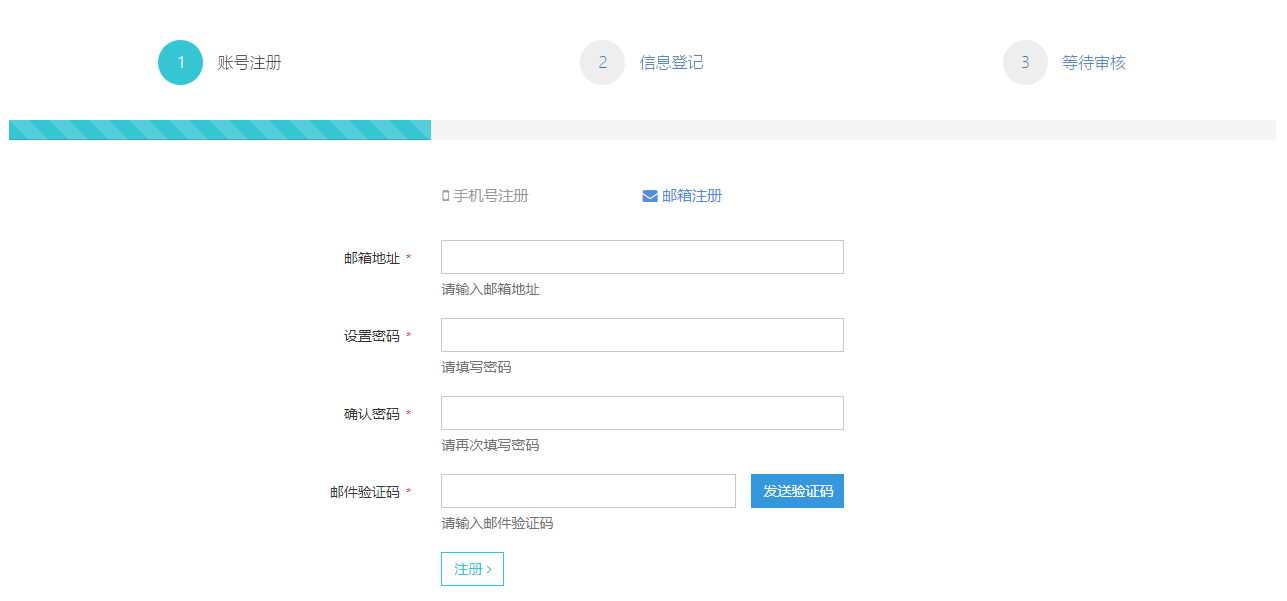Focus the 邮箱地址 input field
Image resolution: width=1287 pixels, height=601 pixels.
click(642, 257)
